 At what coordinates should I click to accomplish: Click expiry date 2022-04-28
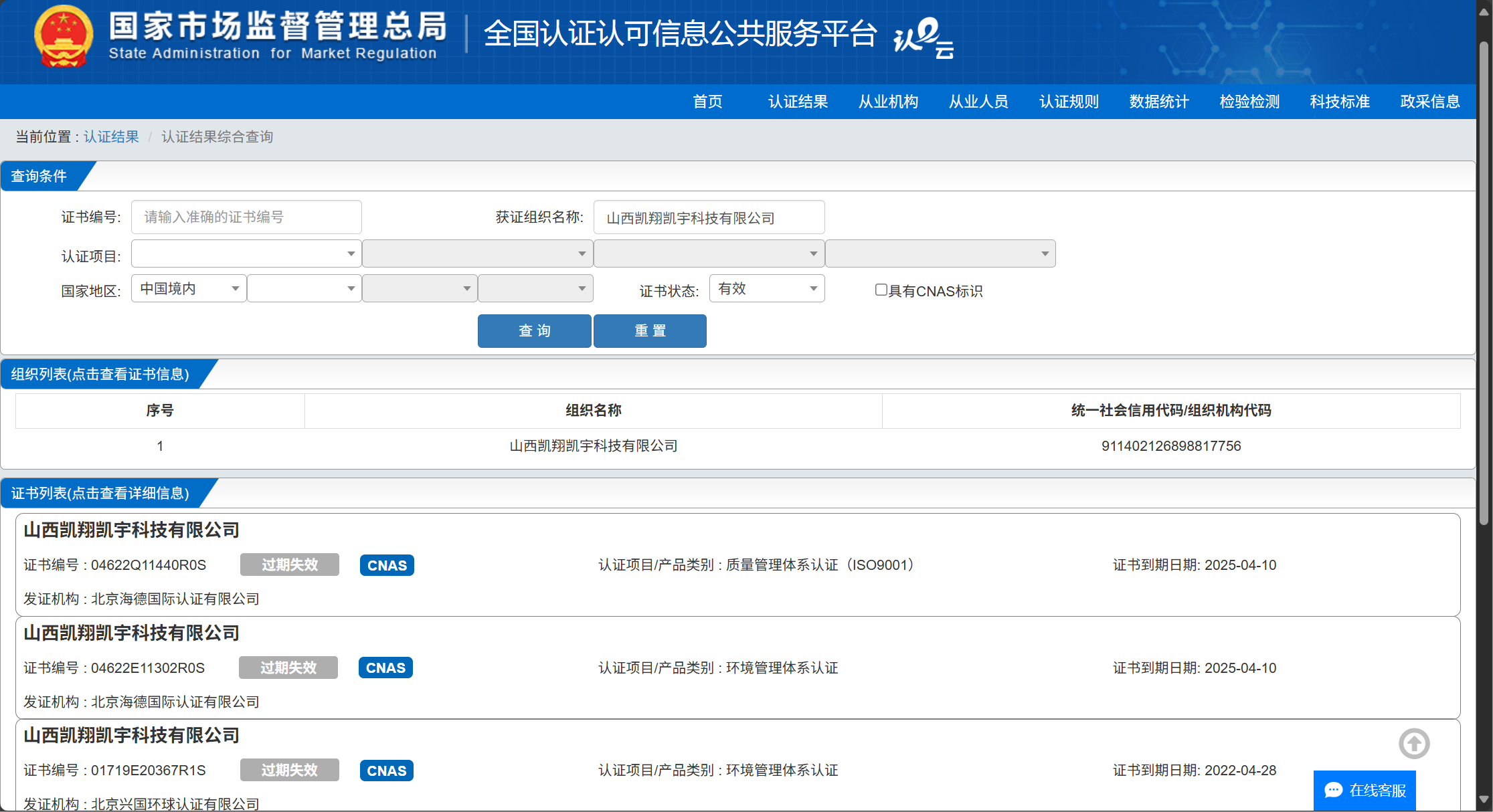[1240, 771]
